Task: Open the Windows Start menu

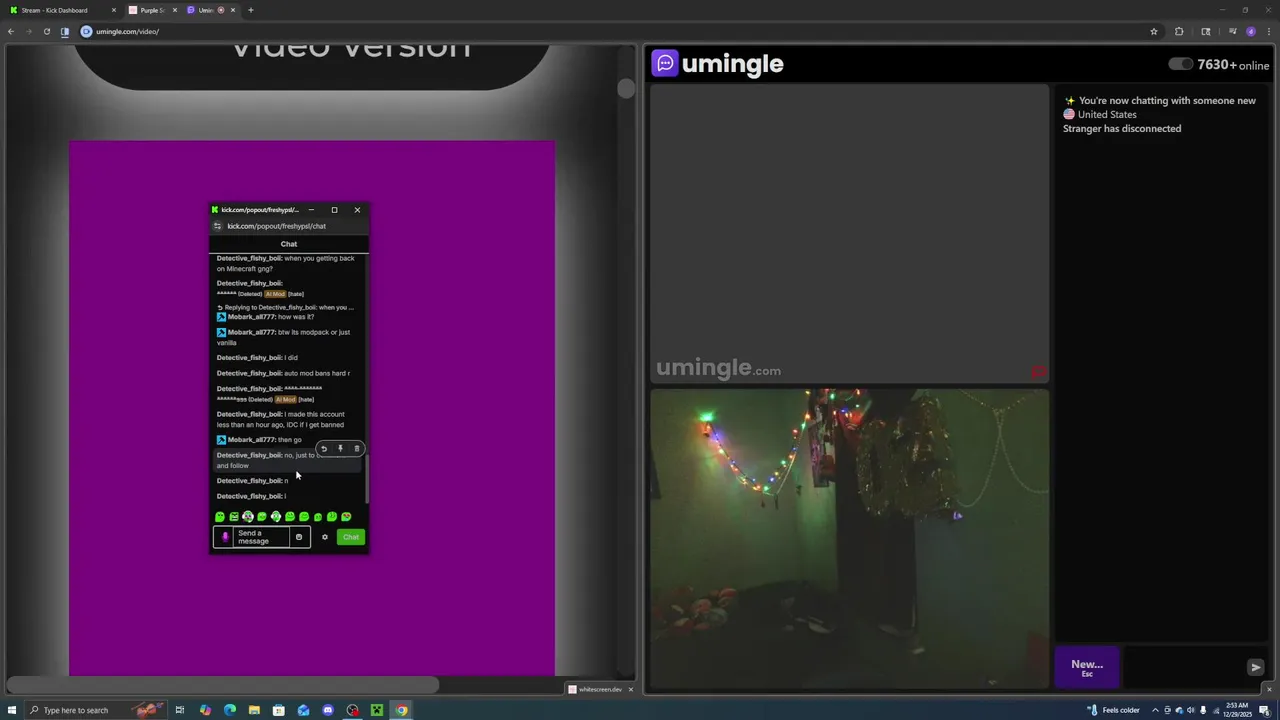Action: (12, 710)
